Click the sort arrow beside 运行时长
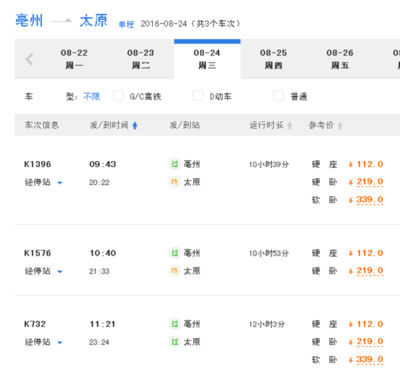The image size is (400, 370). [x=290, y=126]
